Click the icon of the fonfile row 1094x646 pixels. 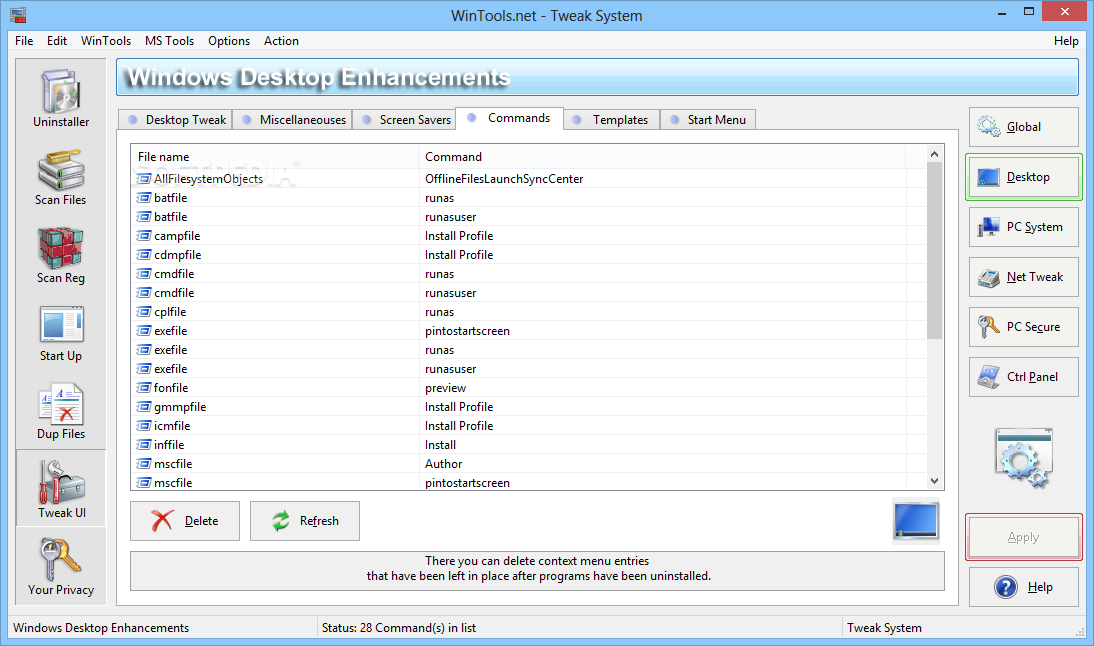tap(144, 388)
